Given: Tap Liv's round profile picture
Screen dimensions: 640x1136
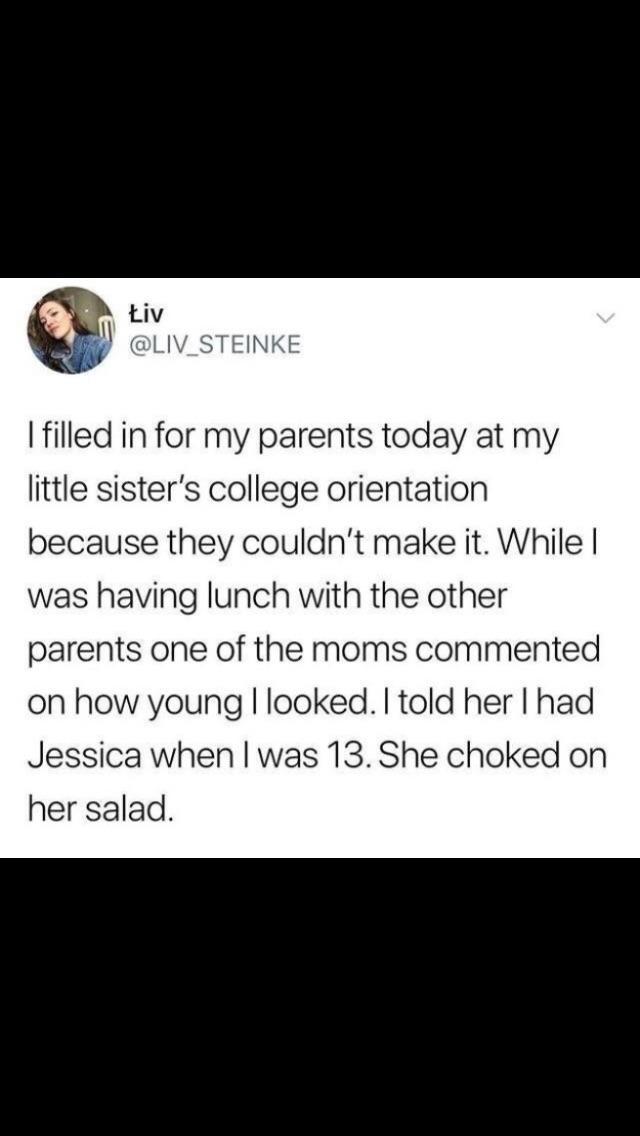Looking at the screenshot, I should 71,331.
